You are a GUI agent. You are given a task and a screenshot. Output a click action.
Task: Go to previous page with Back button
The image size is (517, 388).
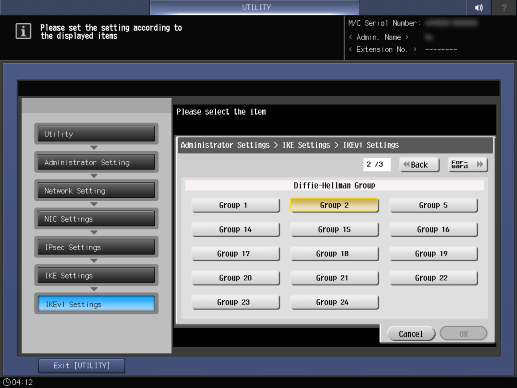419,165
